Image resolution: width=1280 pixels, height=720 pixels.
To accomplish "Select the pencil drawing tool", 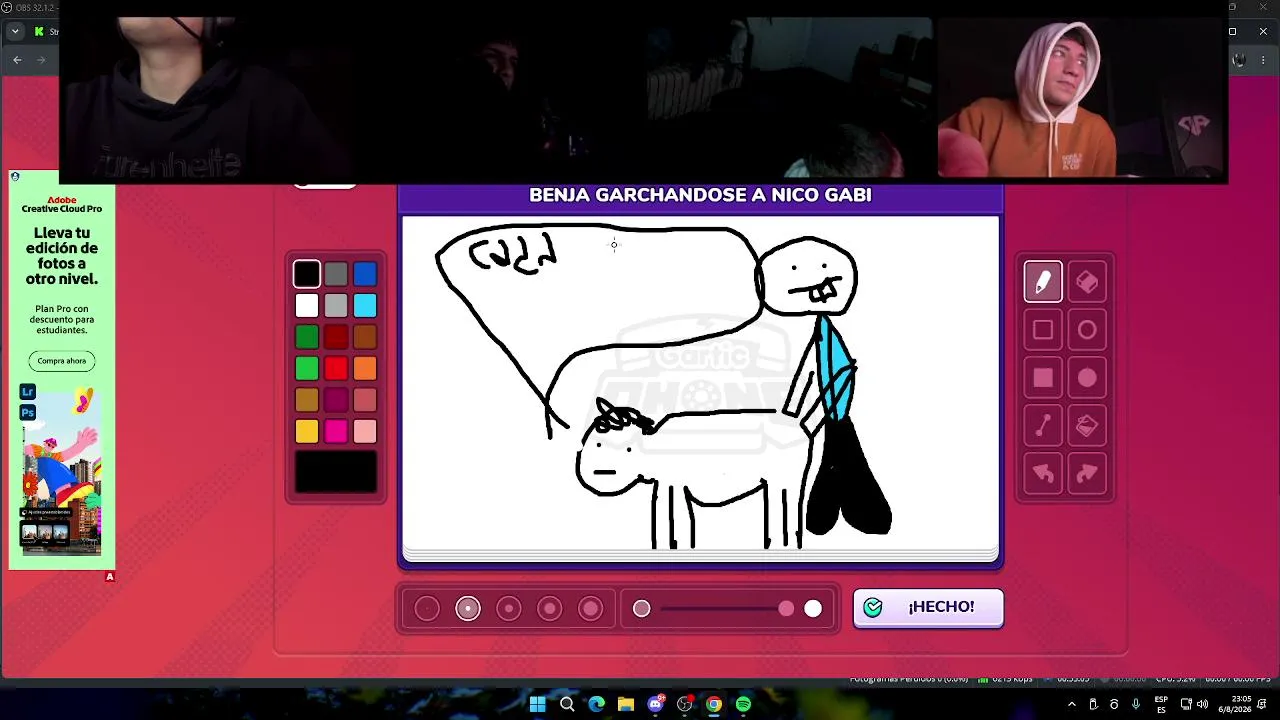I will point(1043,282).
